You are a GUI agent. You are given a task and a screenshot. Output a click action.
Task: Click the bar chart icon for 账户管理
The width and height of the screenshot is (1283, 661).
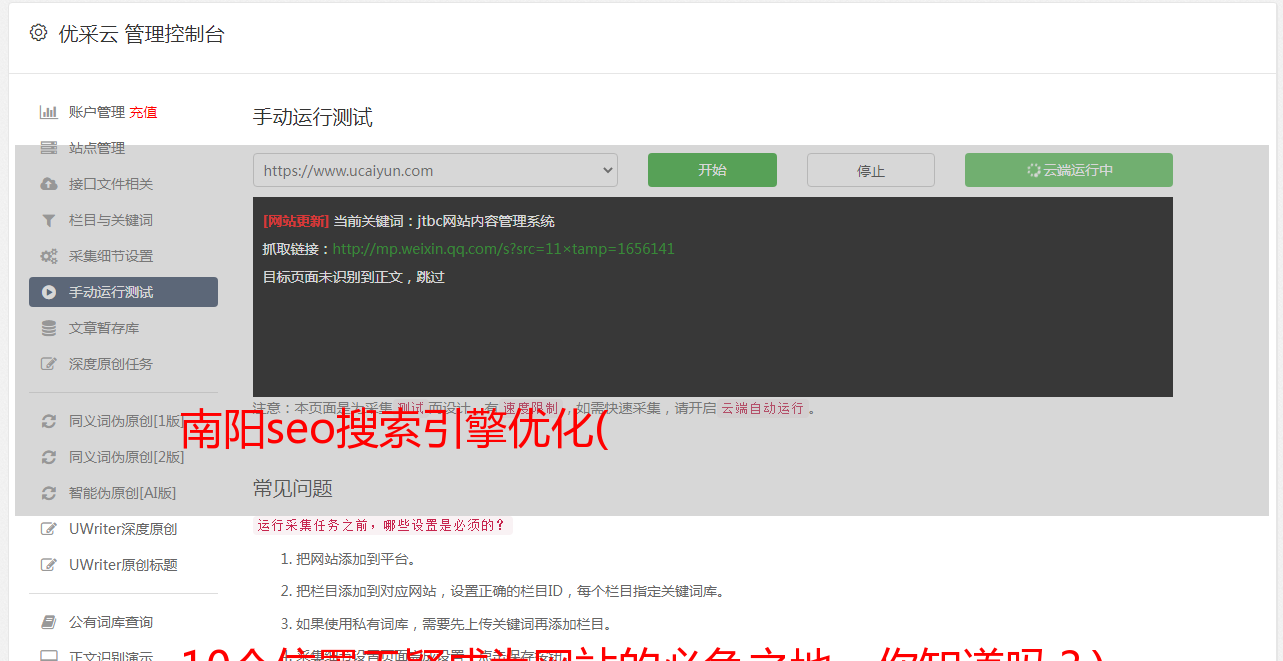[48, 112]
